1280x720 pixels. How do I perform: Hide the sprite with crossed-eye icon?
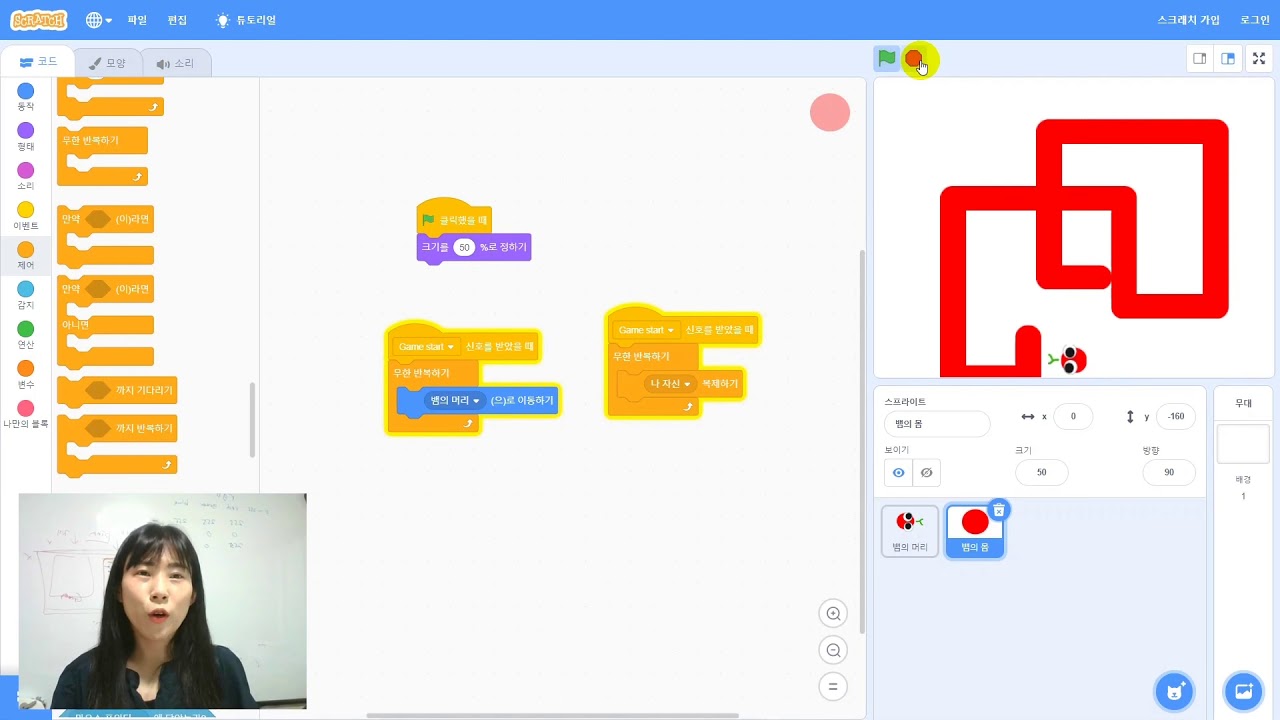point(926,472)
